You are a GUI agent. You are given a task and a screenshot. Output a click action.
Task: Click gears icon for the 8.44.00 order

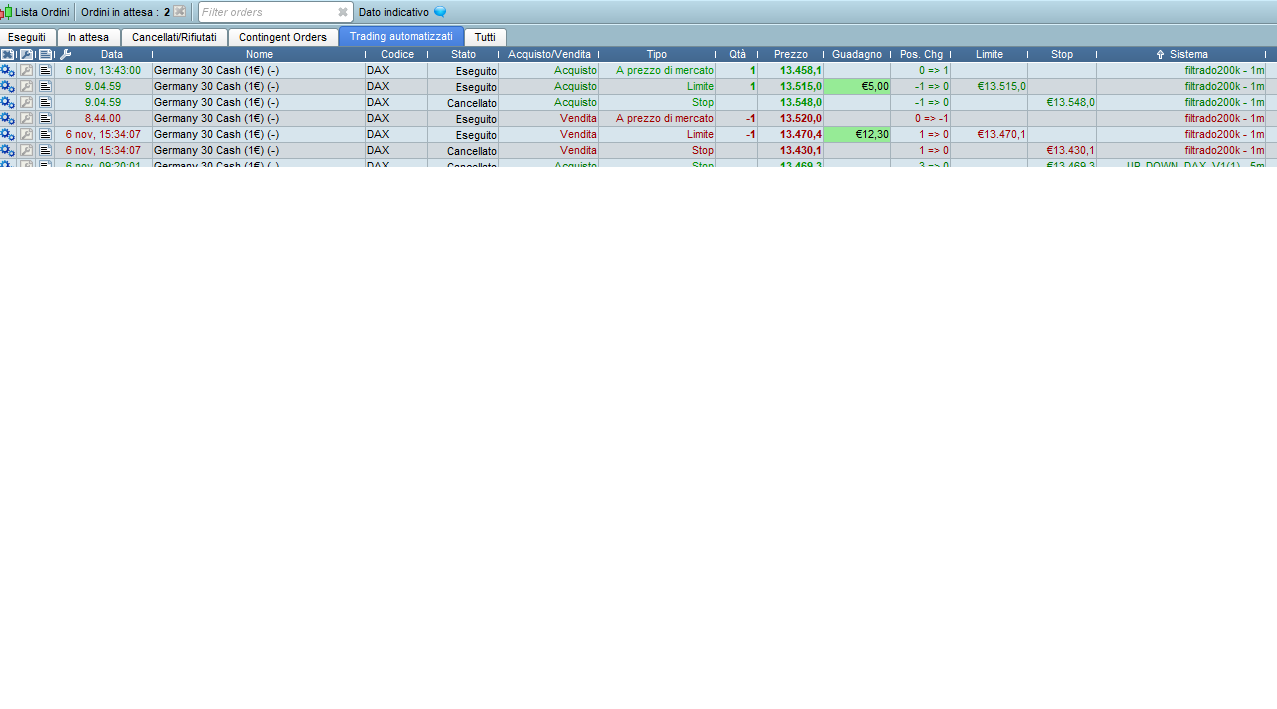[8, 119]
